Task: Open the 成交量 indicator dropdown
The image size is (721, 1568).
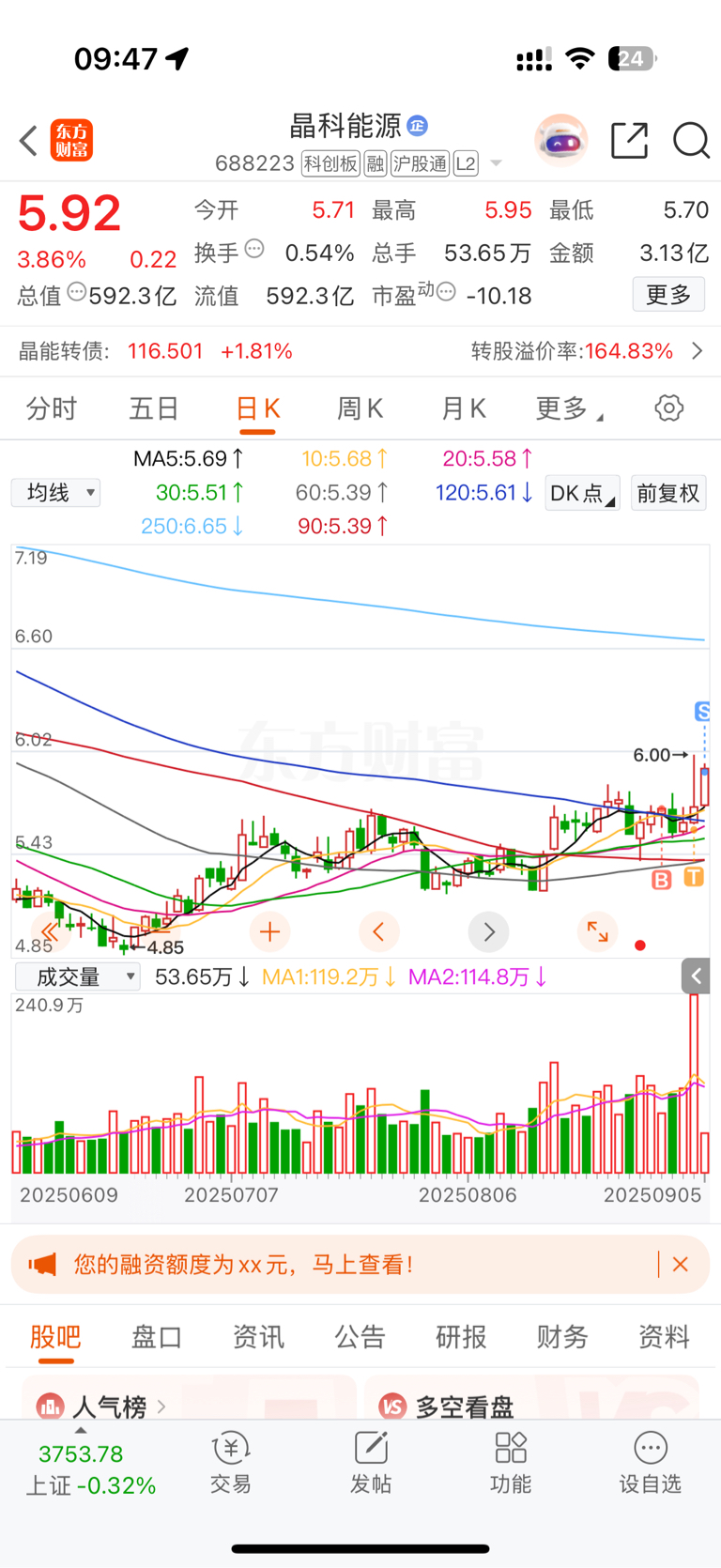Action: (x=78, y=976)
